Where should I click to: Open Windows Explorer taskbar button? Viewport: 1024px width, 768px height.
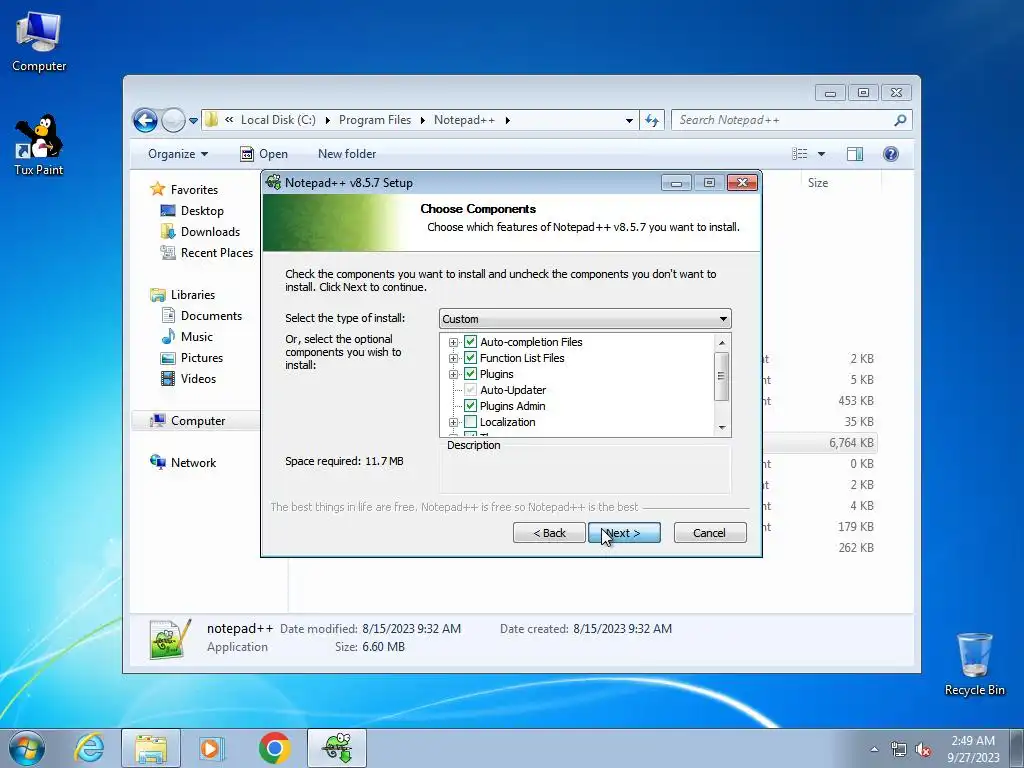(x=151, y=748)
